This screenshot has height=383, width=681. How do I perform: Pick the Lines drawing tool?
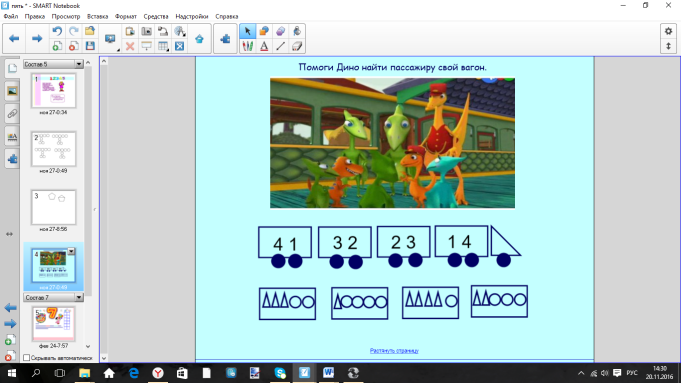[x=281, y=46]
